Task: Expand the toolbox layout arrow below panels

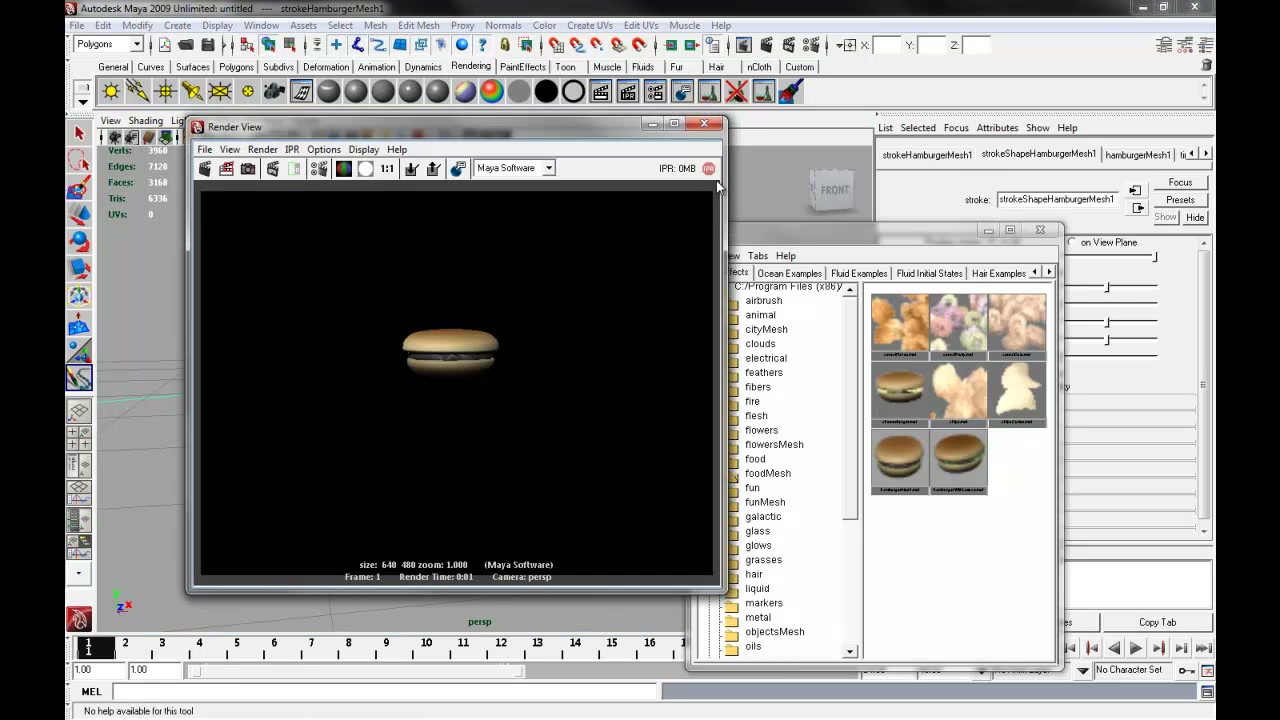Action: click(x=78, y=574)
